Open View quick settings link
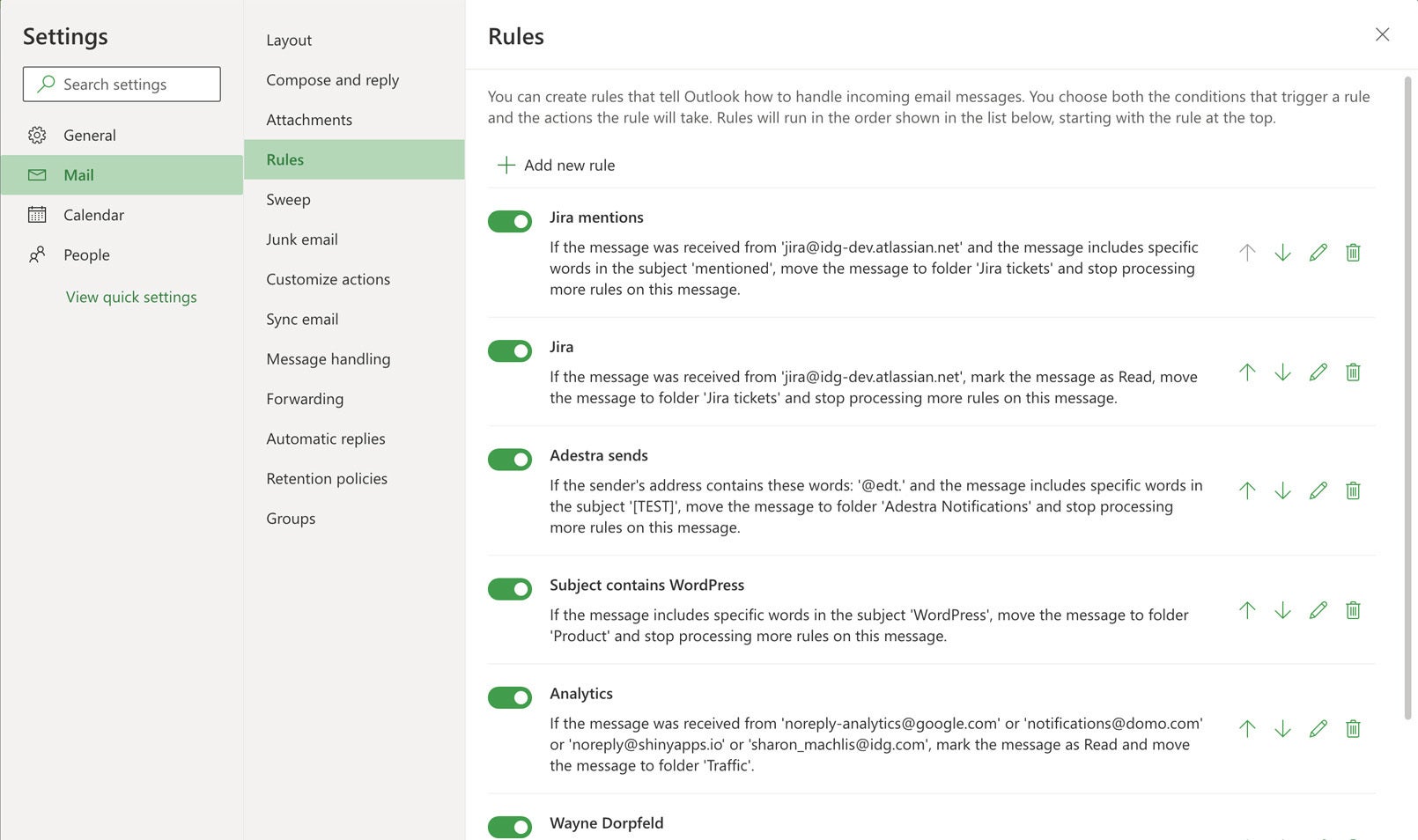 (x=131, y=297)
